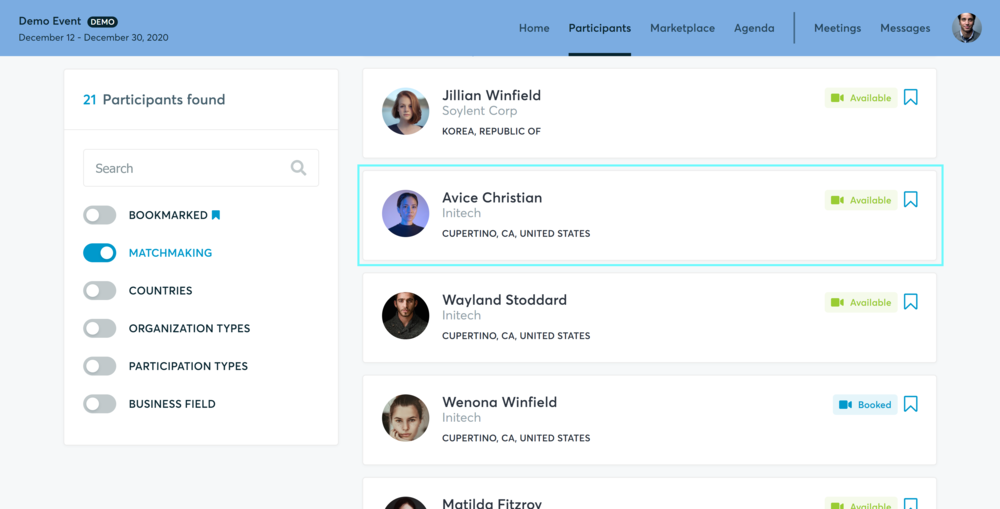Turn off the Matchmaking toggle
The width and height of the screenshot is (1000, 509).
(99, 253)
